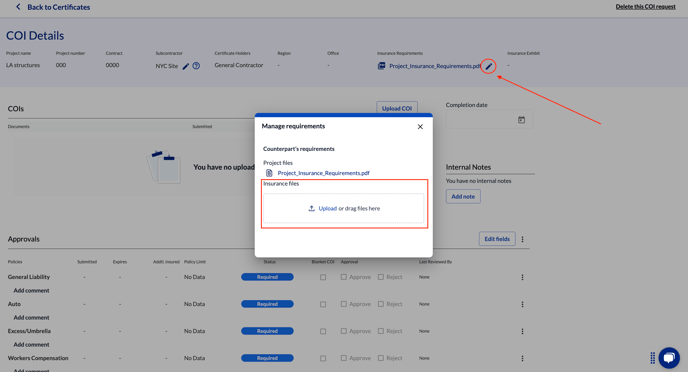Click the LA structures project name value
This screenshot has width=688, height=372.
coord(23,65)
